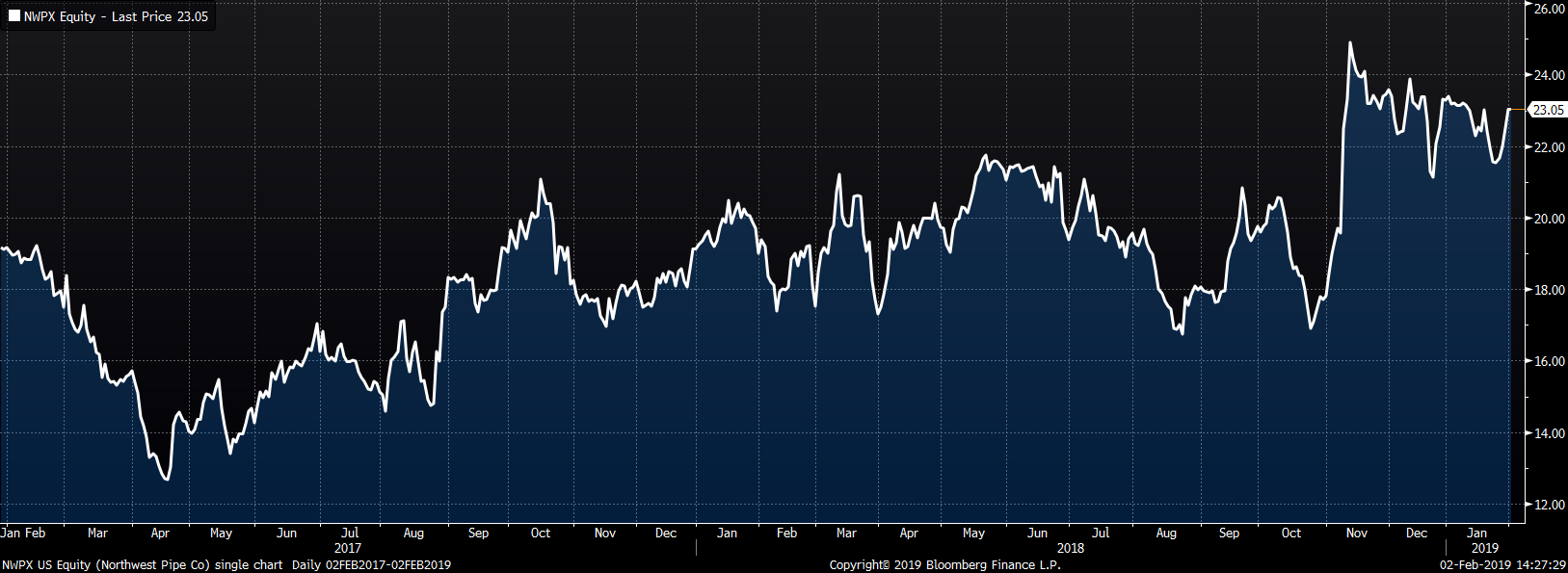This screenshot has height=573, width=1568.
Task: Select the 2018 year label on time axis
Action: point(1070,548)
